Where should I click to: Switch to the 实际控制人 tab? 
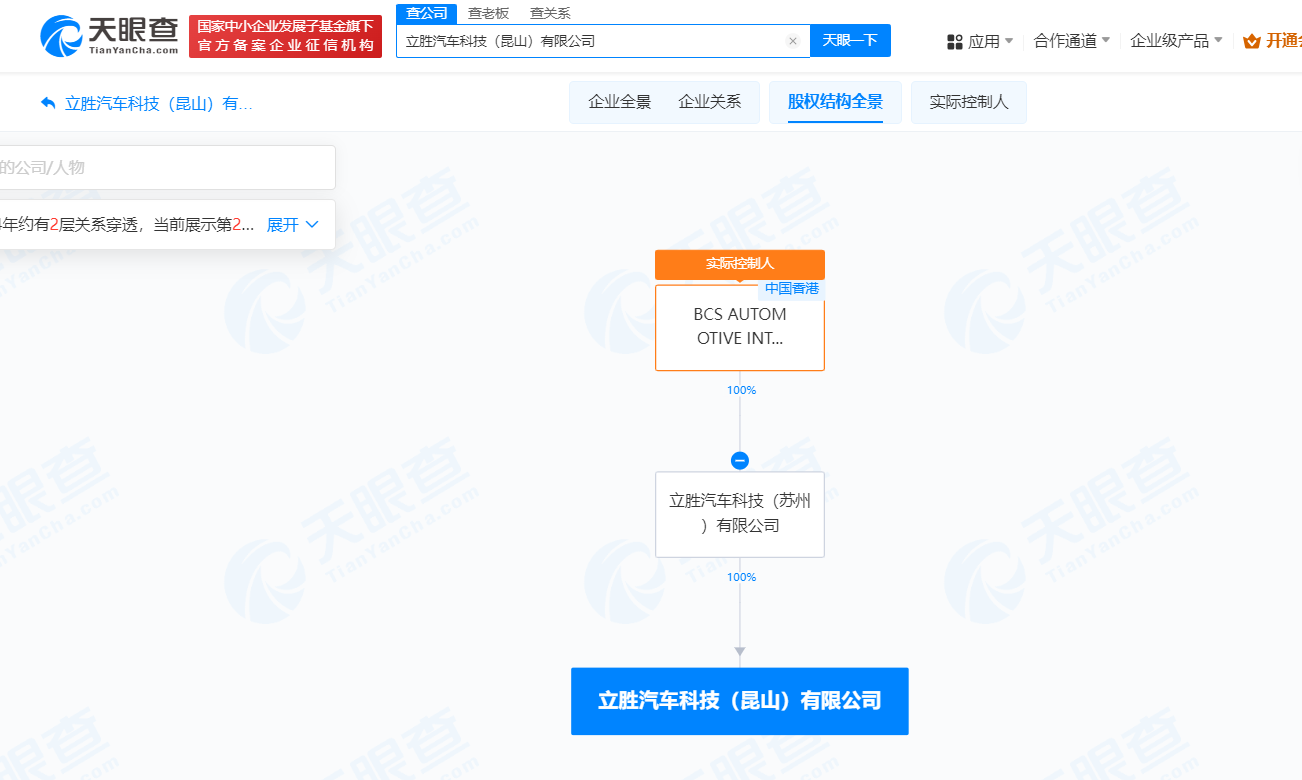click(969, 102)
